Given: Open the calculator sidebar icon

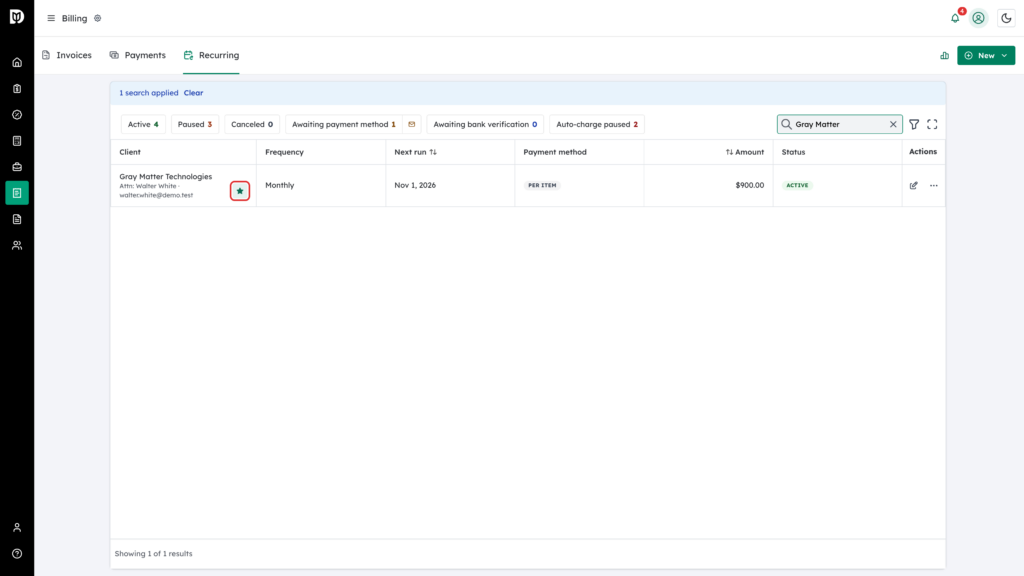Looking at the screenshot, I should point(17,141).
